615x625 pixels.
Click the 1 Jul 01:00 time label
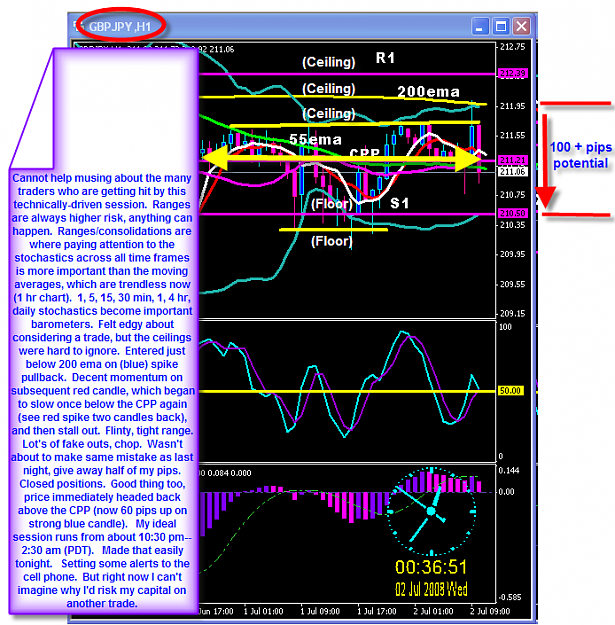263,611
